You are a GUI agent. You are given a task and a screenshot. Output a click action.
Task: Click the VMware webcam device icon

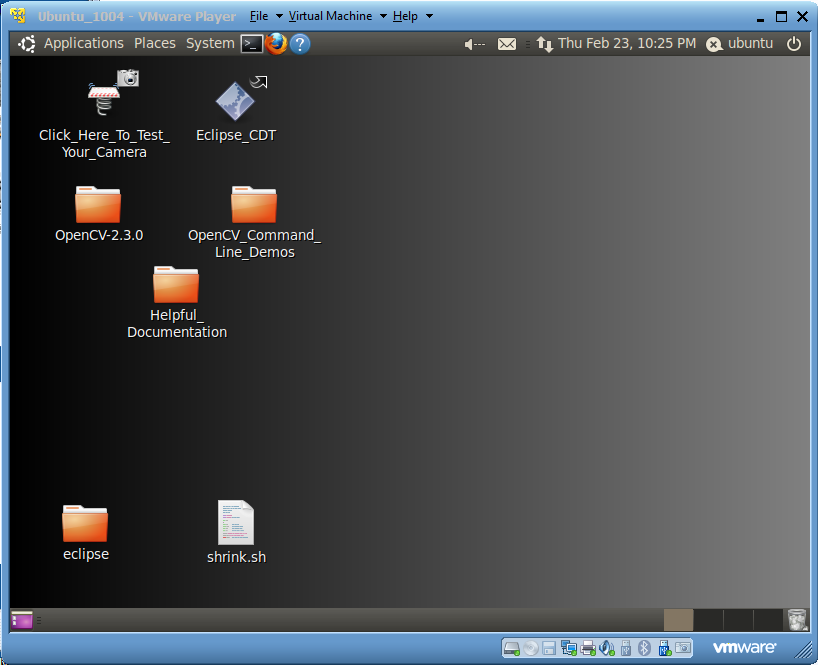683,648
